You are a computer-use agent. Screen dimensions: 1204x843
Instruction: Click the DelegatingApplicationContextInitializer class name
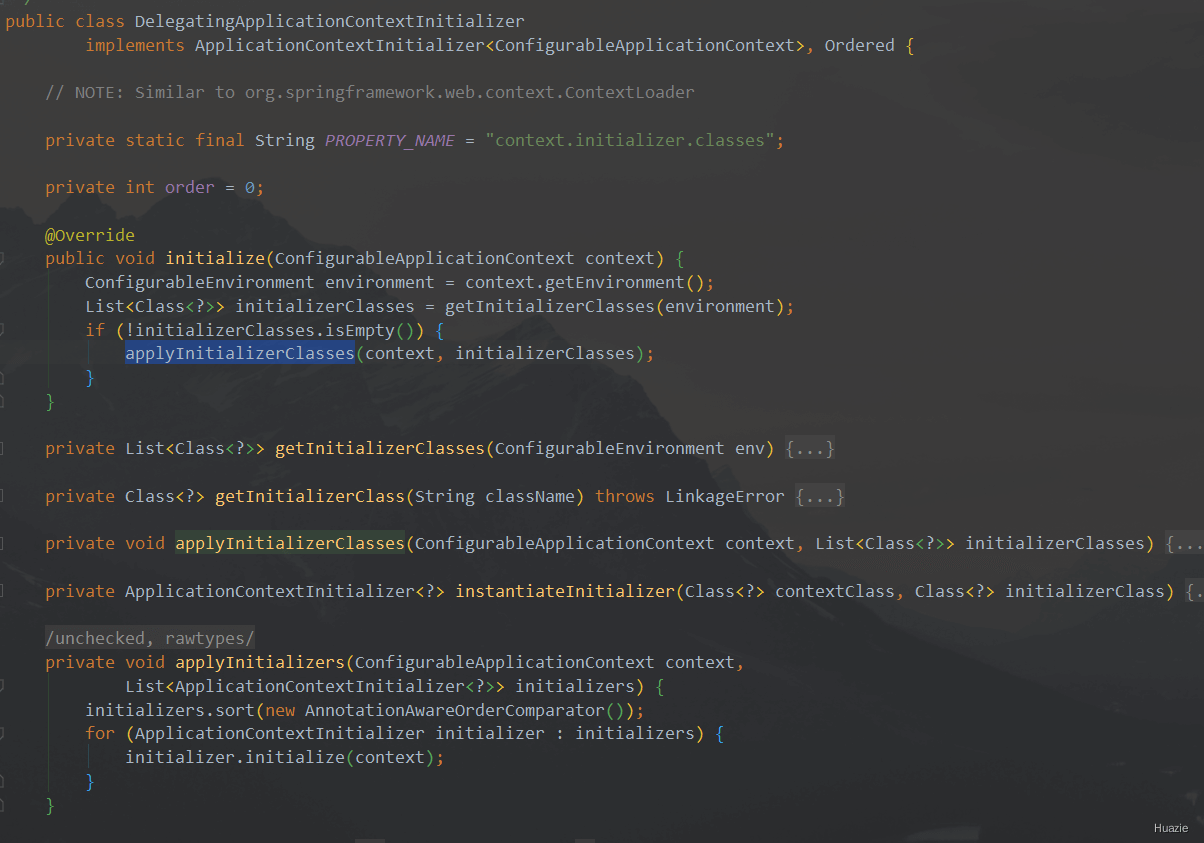click(x=329, y=20)
